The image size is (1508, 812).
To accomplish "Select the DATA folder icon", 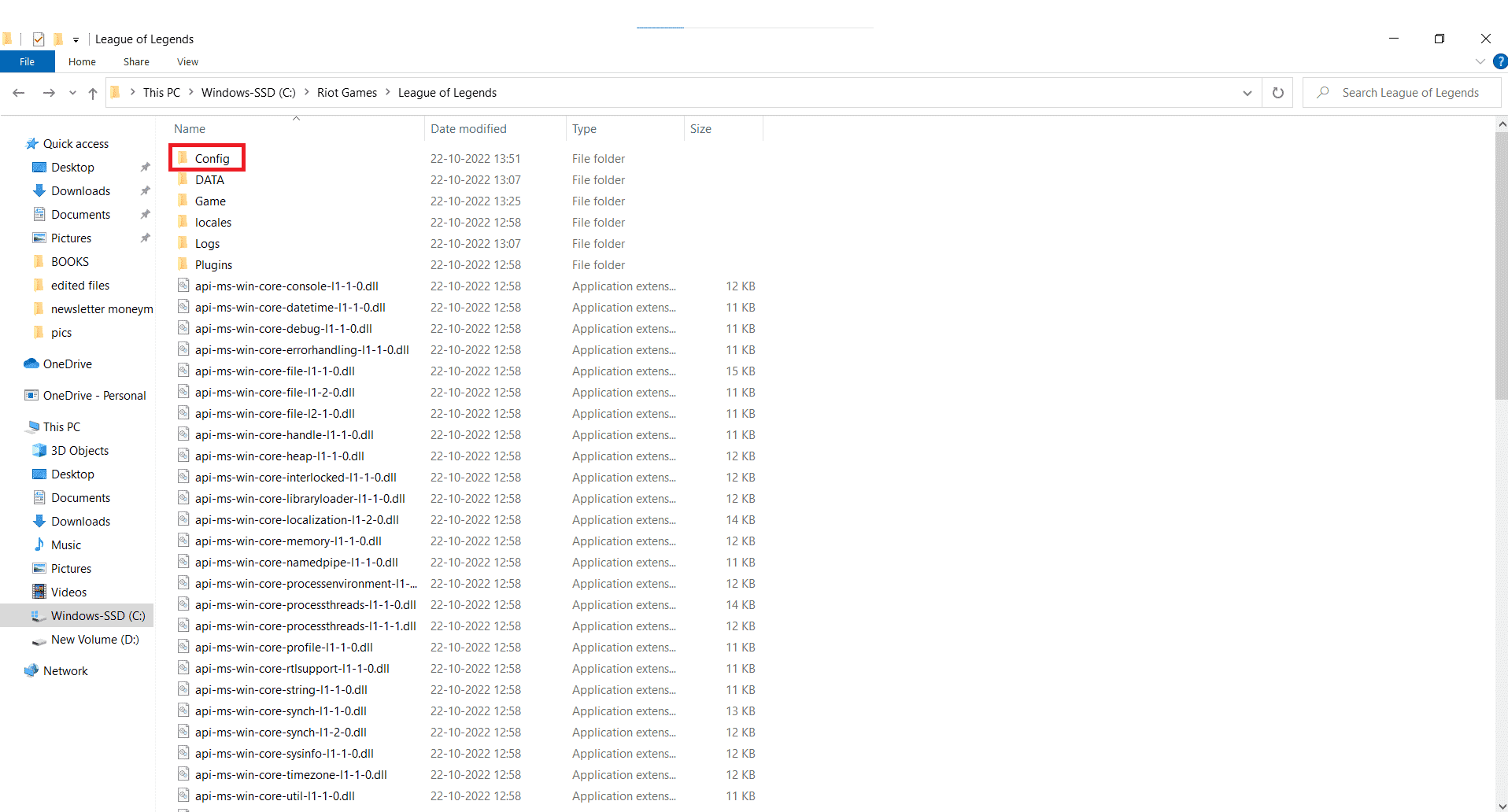I will (x=183, y=179).
